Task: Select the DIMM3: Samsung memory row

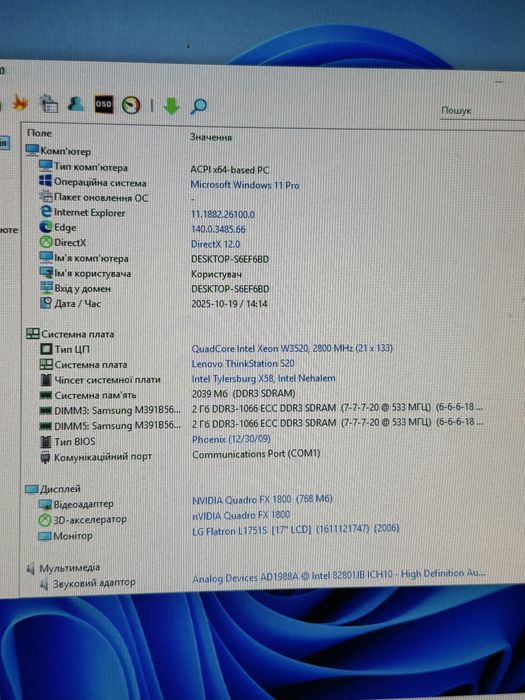Action: point(110,410)
